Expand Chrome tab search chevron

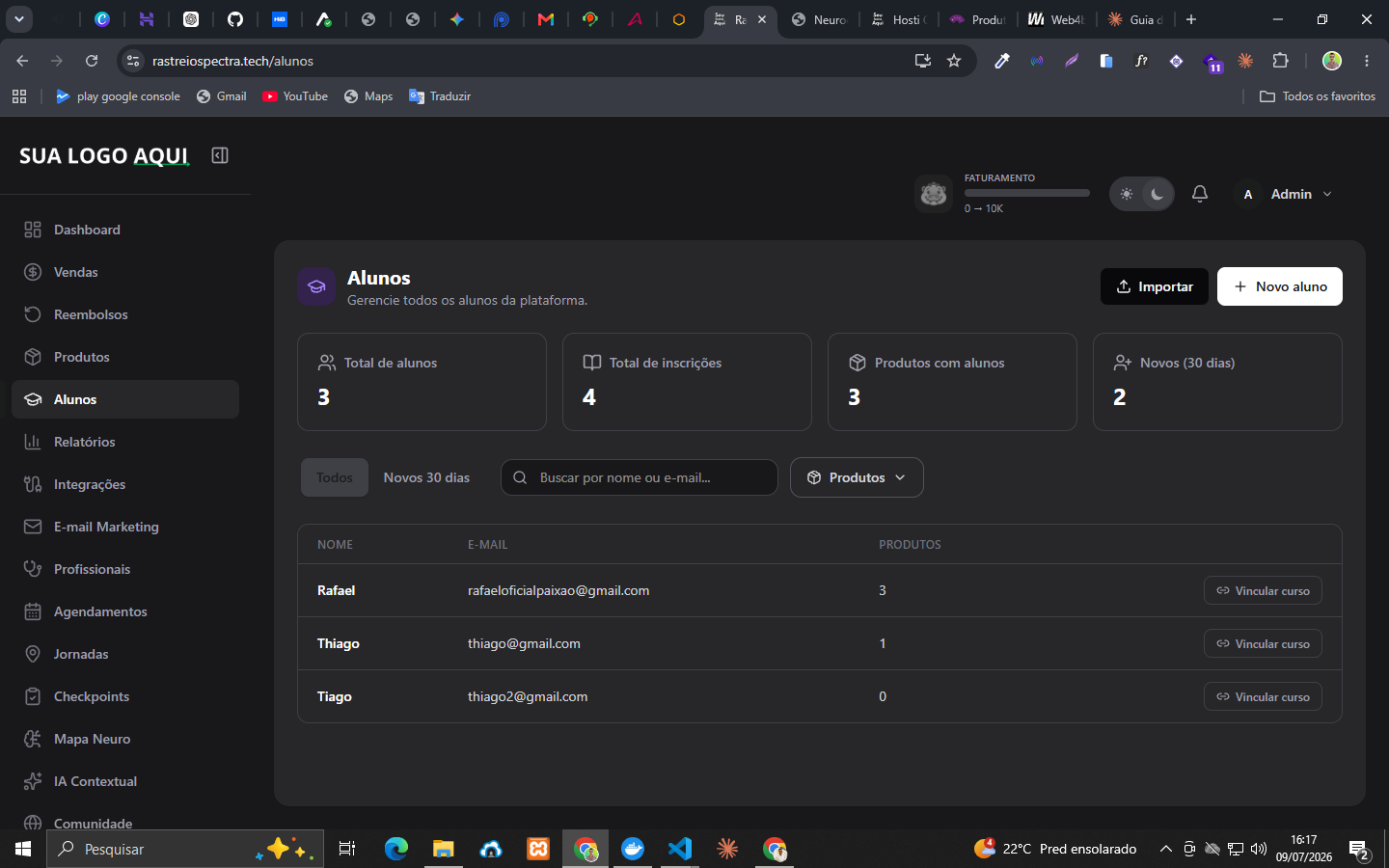pyautogui.click(x=19, y=19)
